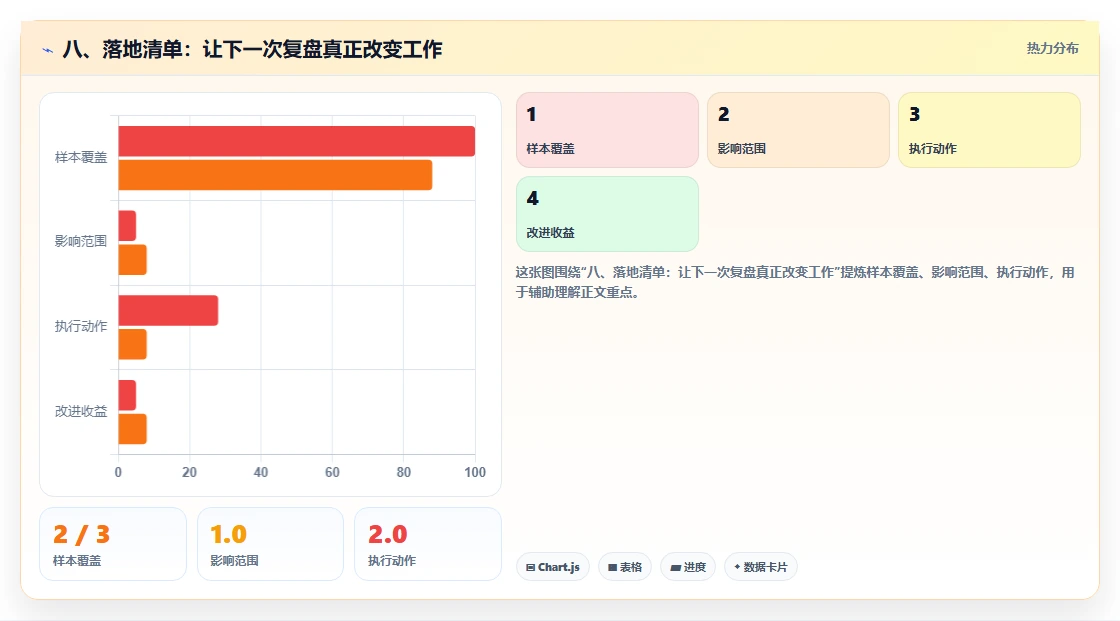Viewport: 1120px width, 621px height.
Task: Select card 4 改进收益
Action: (x=607, y=214)
